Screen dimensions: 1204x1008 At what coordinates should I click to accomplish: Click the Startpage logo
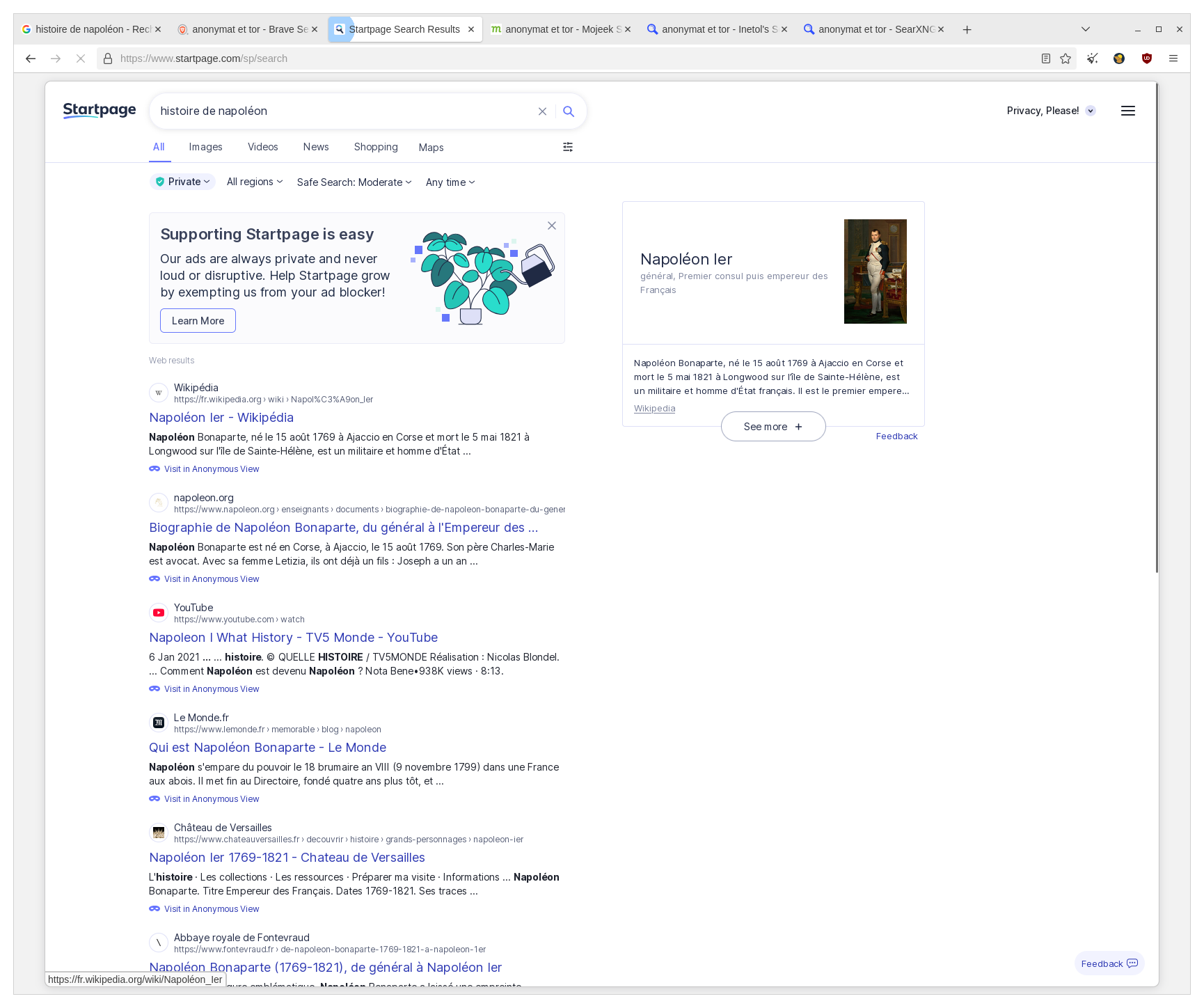[100, 111]
